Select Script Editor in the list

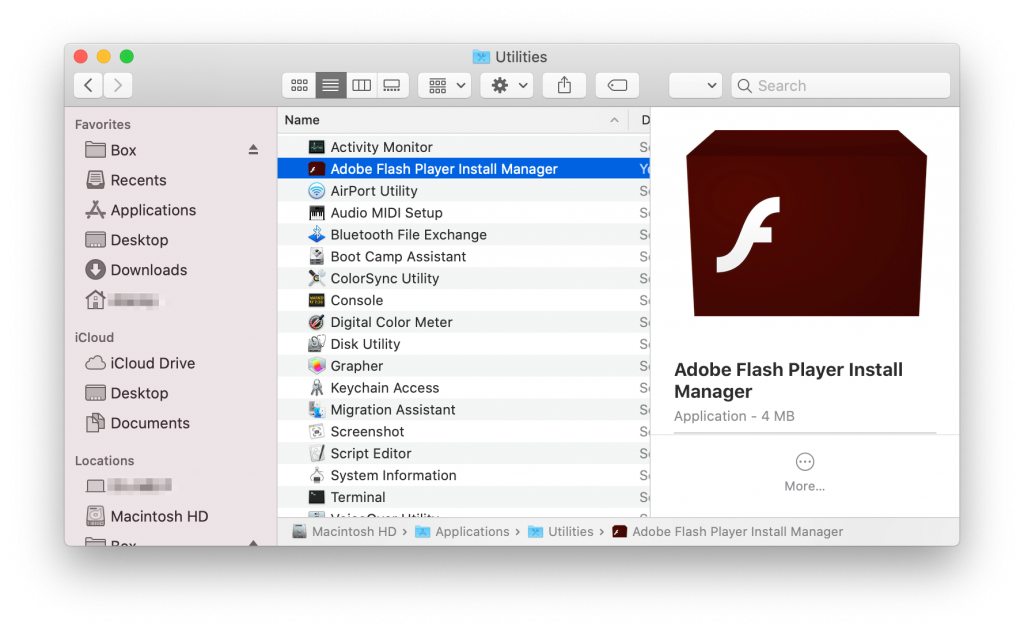click(x=464, y=453)
